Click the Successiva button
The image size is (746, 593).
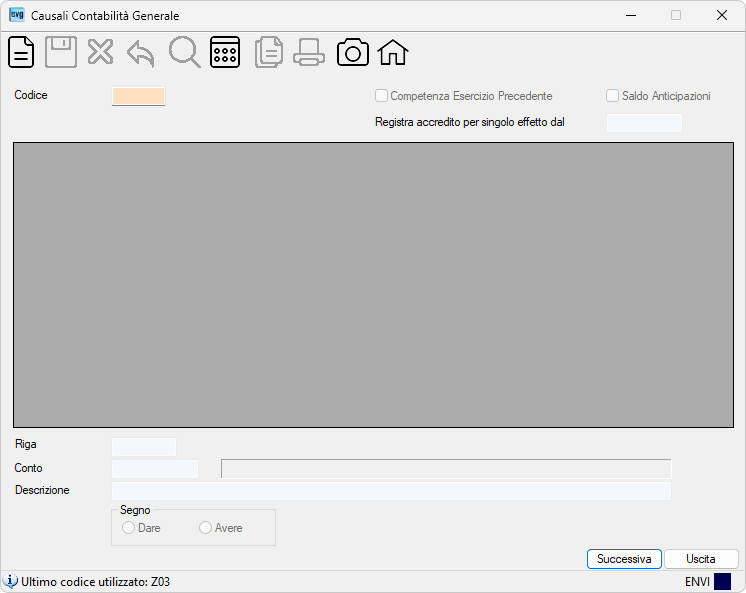tap(624, 559)
